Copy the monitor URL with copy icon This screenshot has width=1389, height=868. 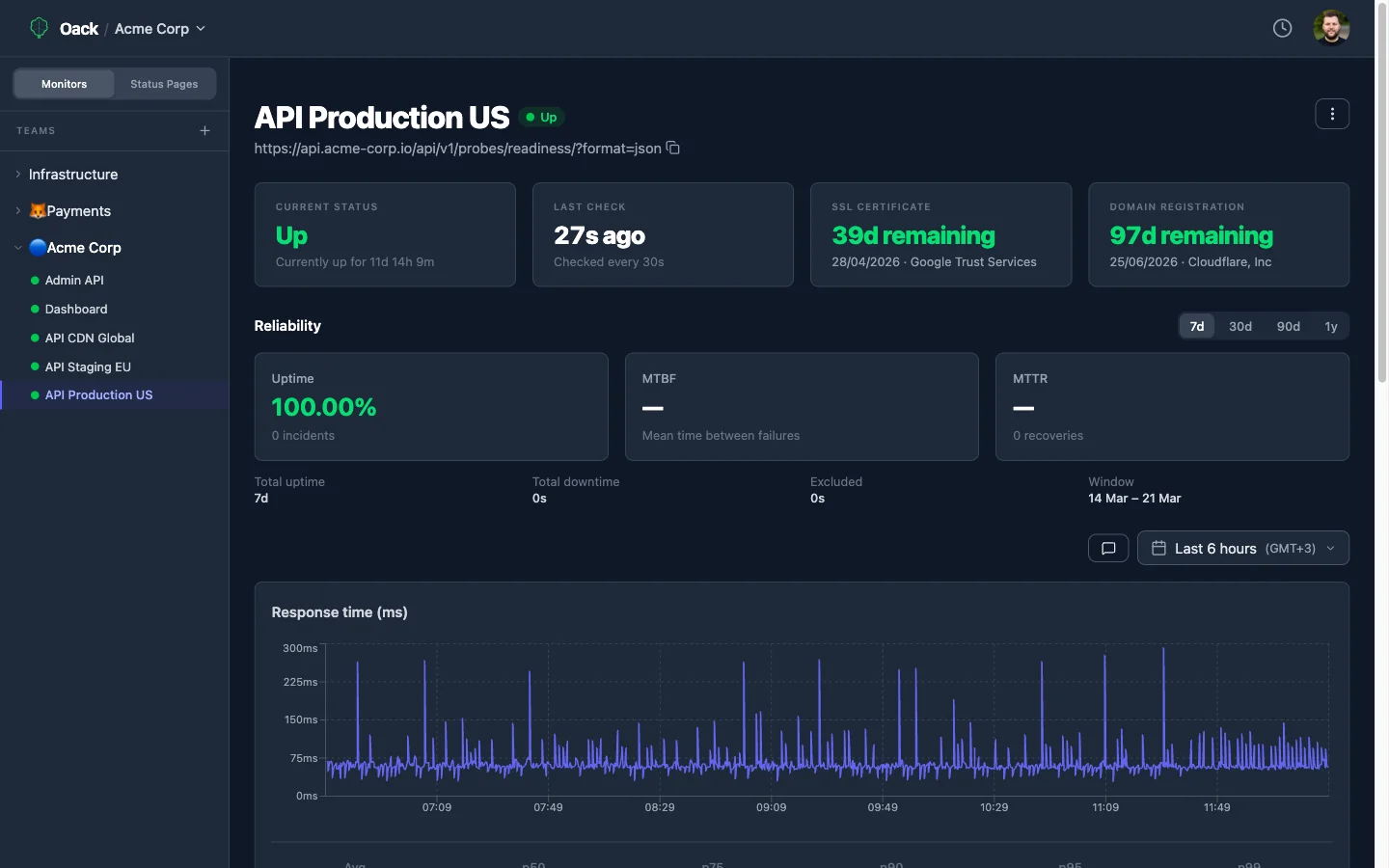pos(673,149)
